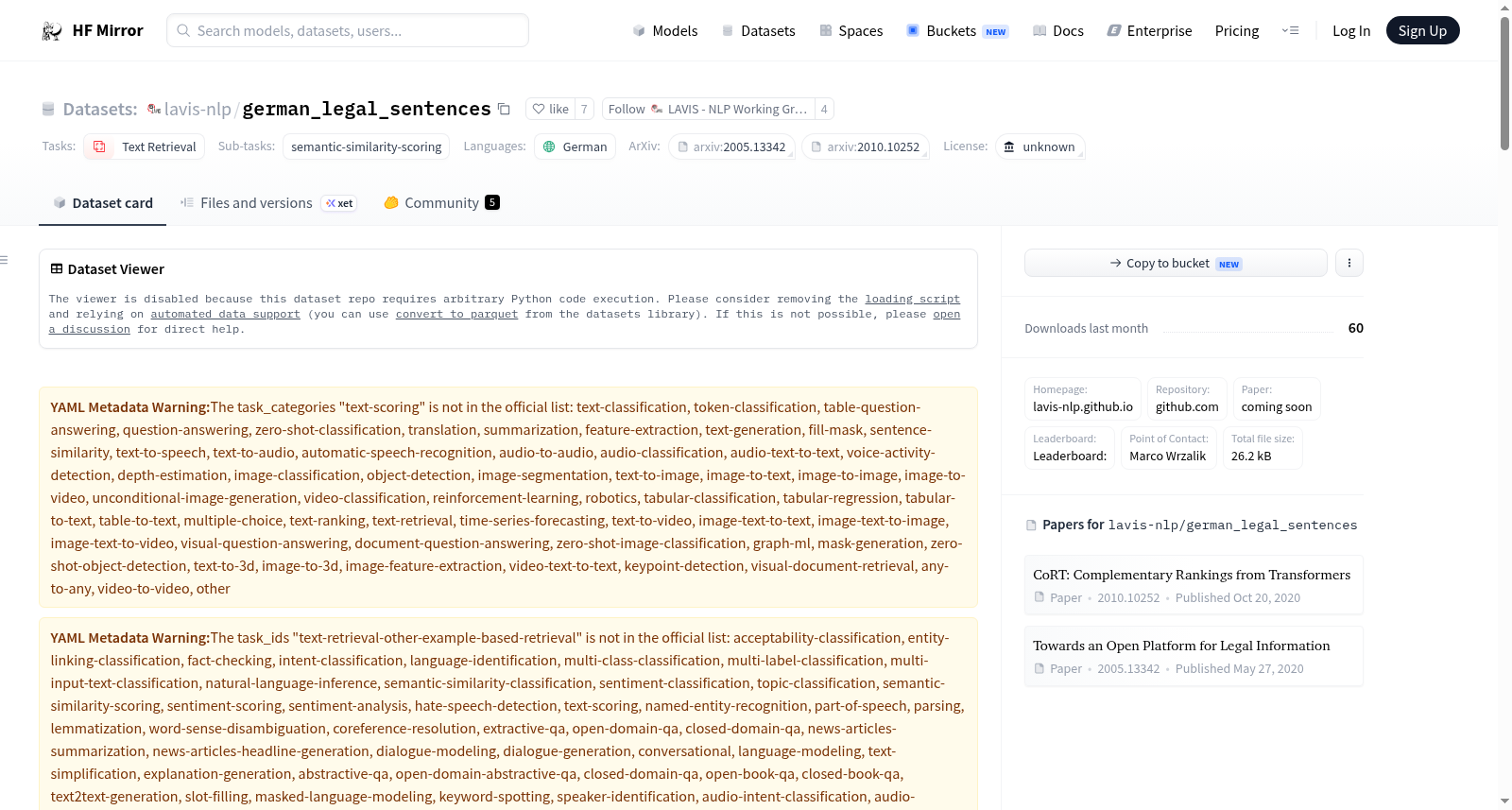1512x810 pixels.
Task: Open the github.com repository link
Action: pos(1187,398)
